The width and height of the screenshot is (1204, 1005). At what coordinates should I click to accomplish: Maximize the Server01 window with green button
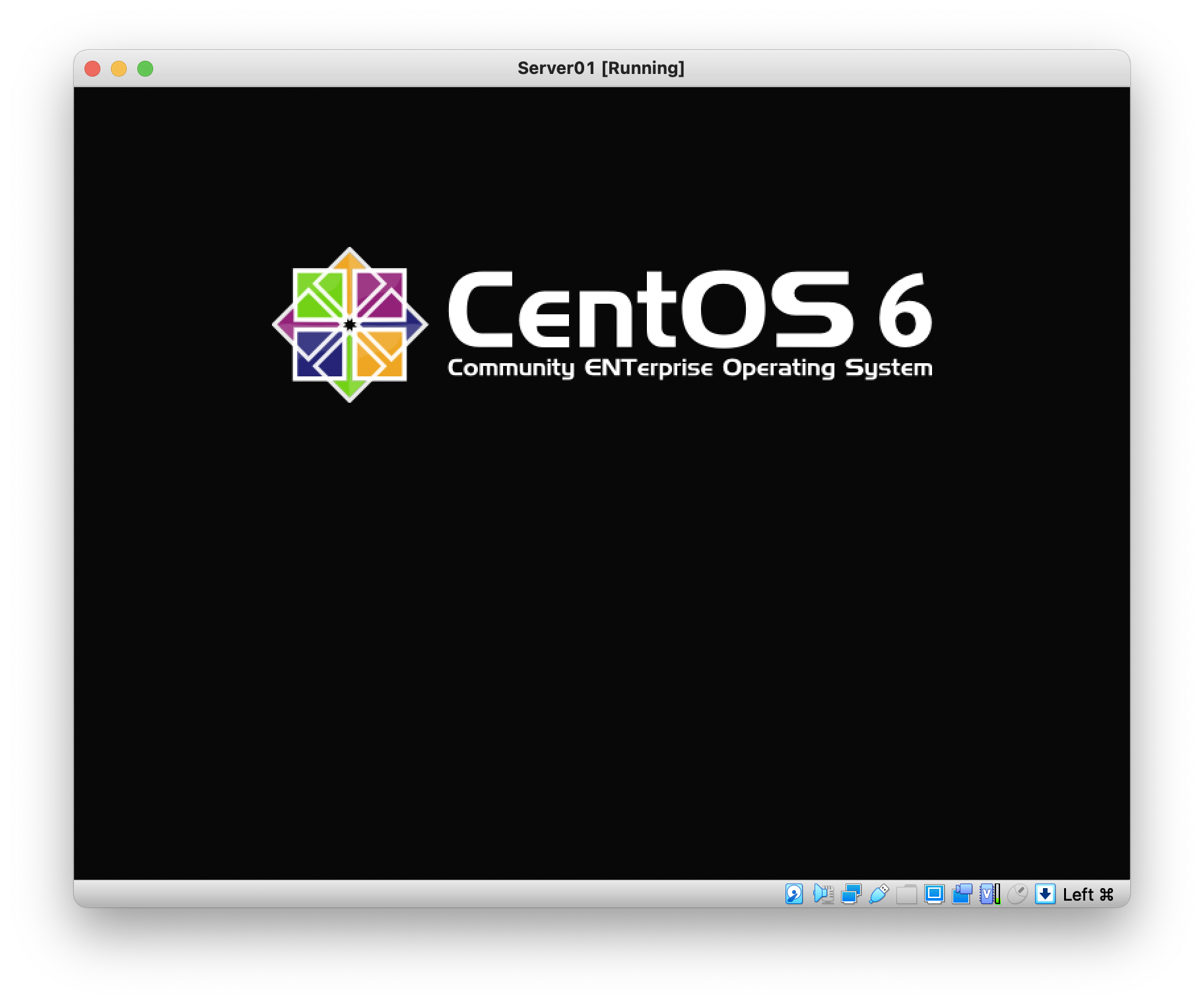(145, 69)
